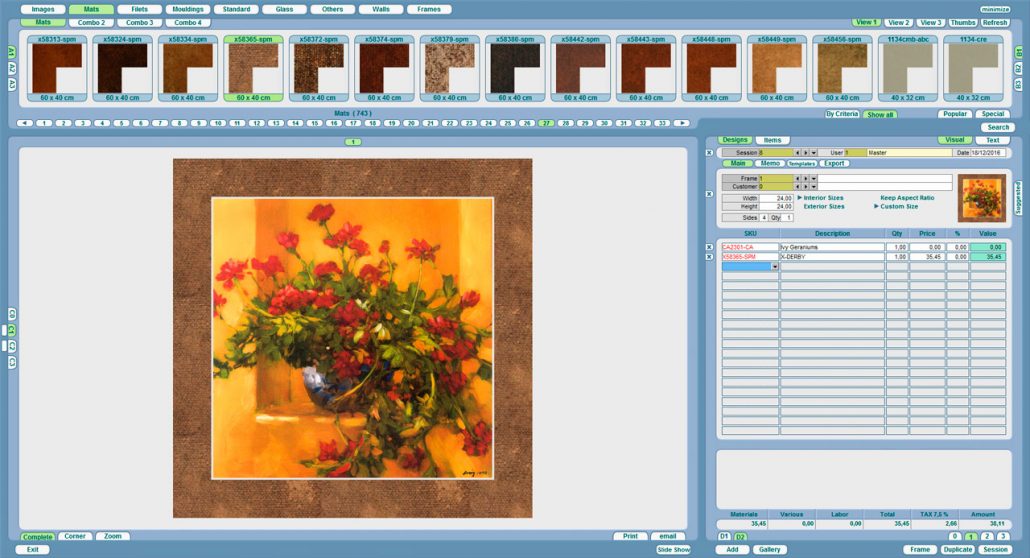Switch to Combo 2 sub-tab
This screenshot has width=1030, height=558.
pyautogui.click(x=91, y=22)
